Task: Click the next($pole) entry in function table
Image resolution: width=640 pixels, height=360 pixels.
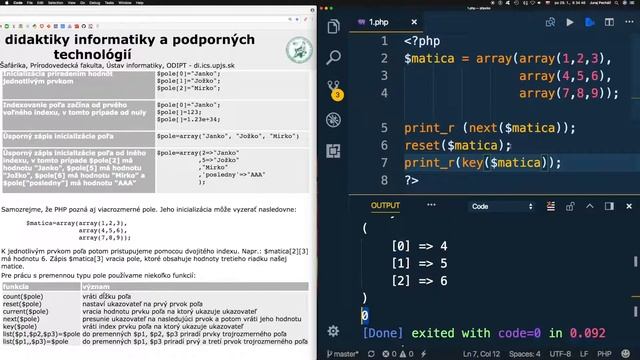Action: [21, 319]
